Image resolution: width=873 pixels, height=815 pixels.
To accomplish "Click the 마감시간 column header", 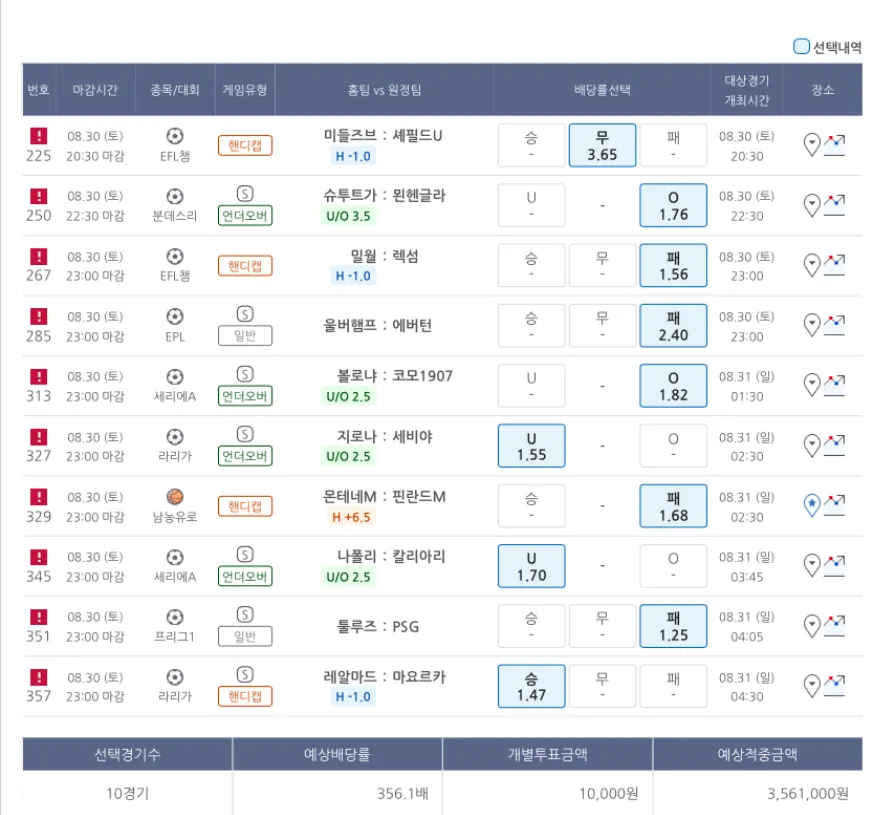I will 95,90.
